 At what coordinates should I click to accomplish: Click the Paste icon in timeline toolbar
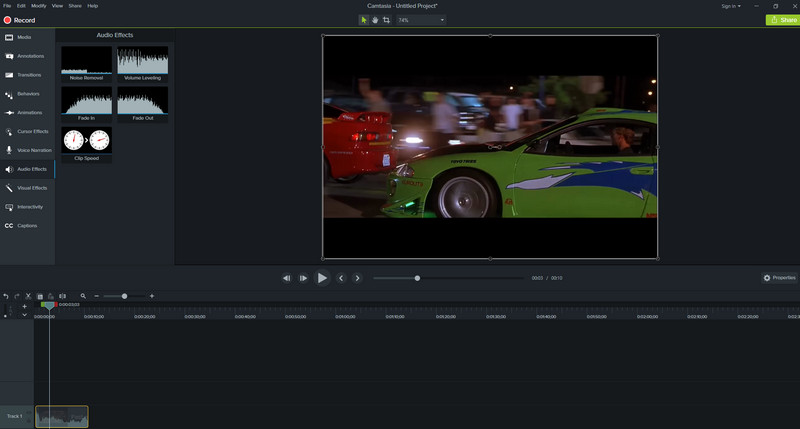[x=51, y=296]
